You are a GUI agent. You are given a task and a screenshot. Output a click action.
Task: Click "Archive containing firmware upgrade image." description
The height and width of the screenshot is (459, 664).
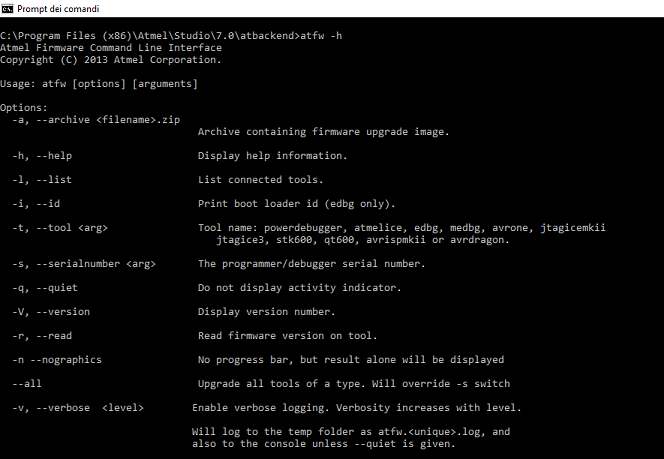pos(323,132)
